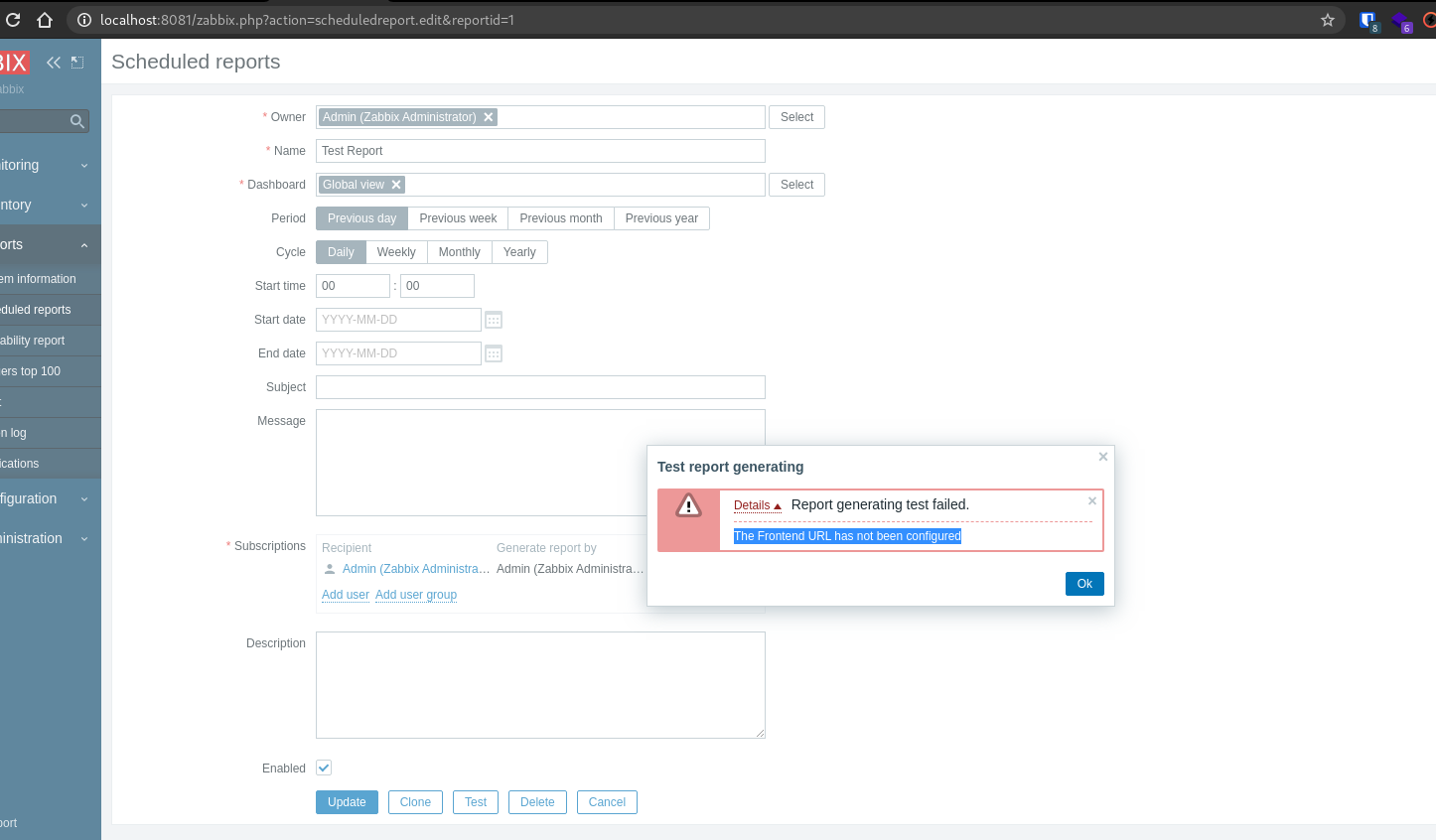Open the End date calendar picker

point(494,353)
